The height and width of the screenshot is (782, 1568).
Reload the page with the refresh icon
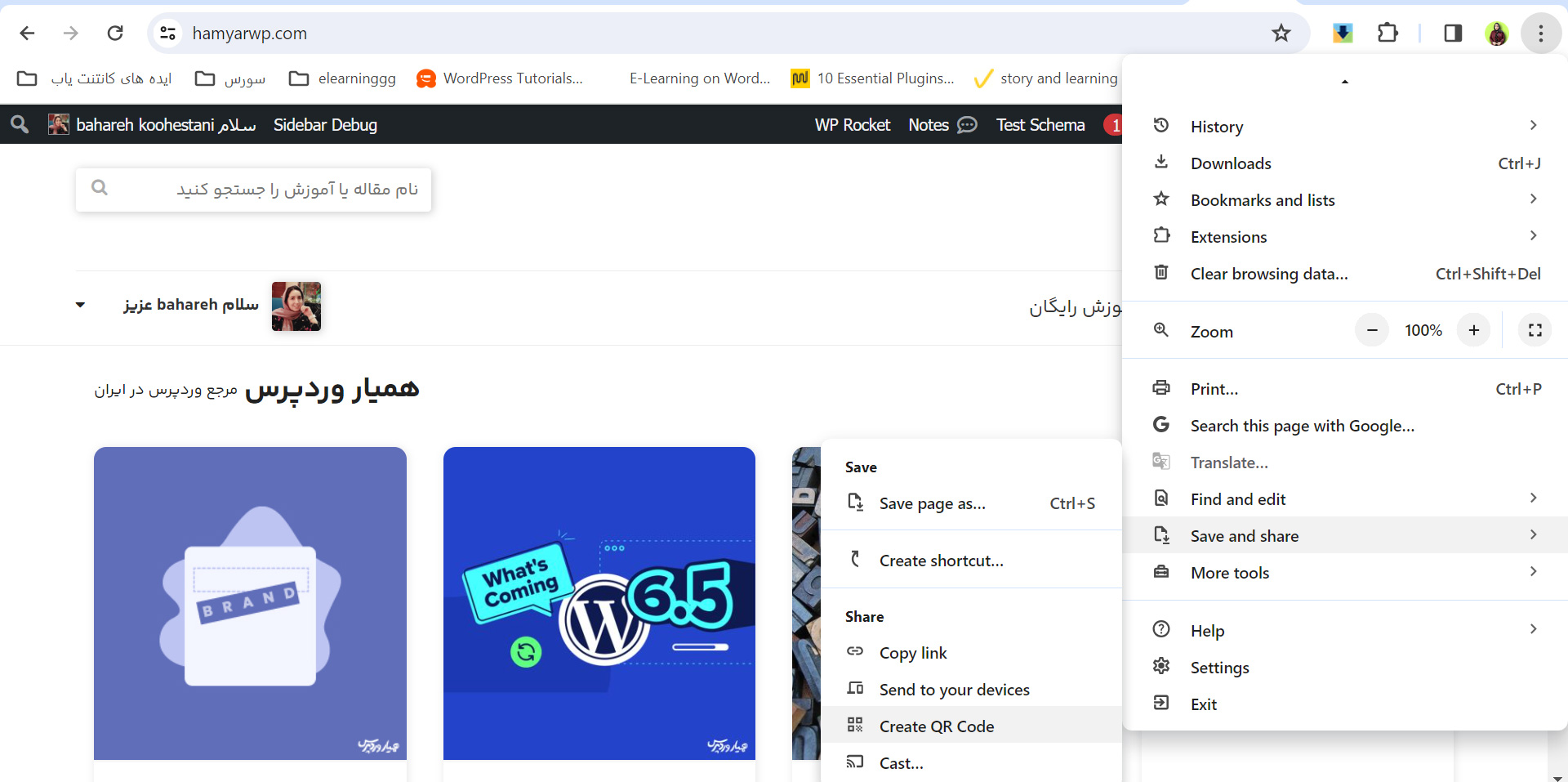(115, 33)
